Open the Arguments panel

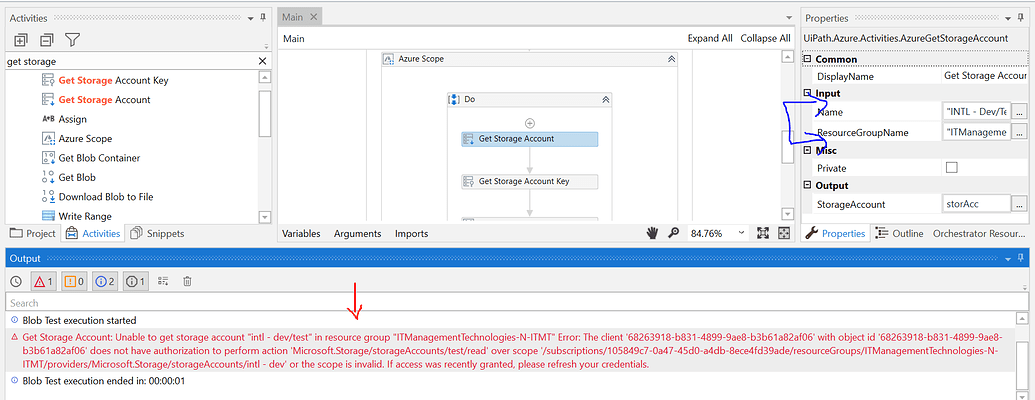click(x=357, y=234)
